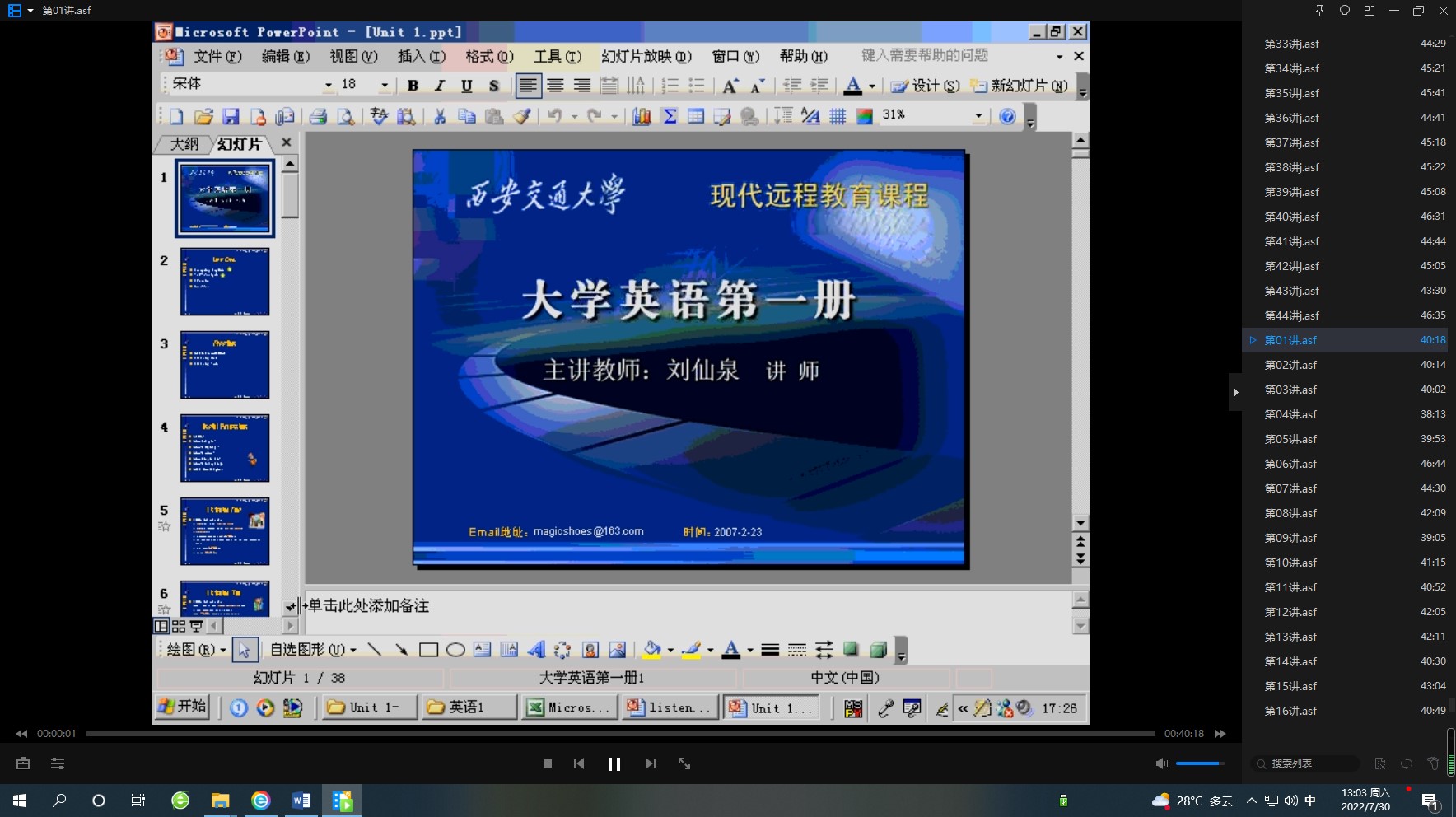Switch to mini player mode icon
Image resolution: width=1456 pixels, height=817 pixels.
(x=1369, y=11)
